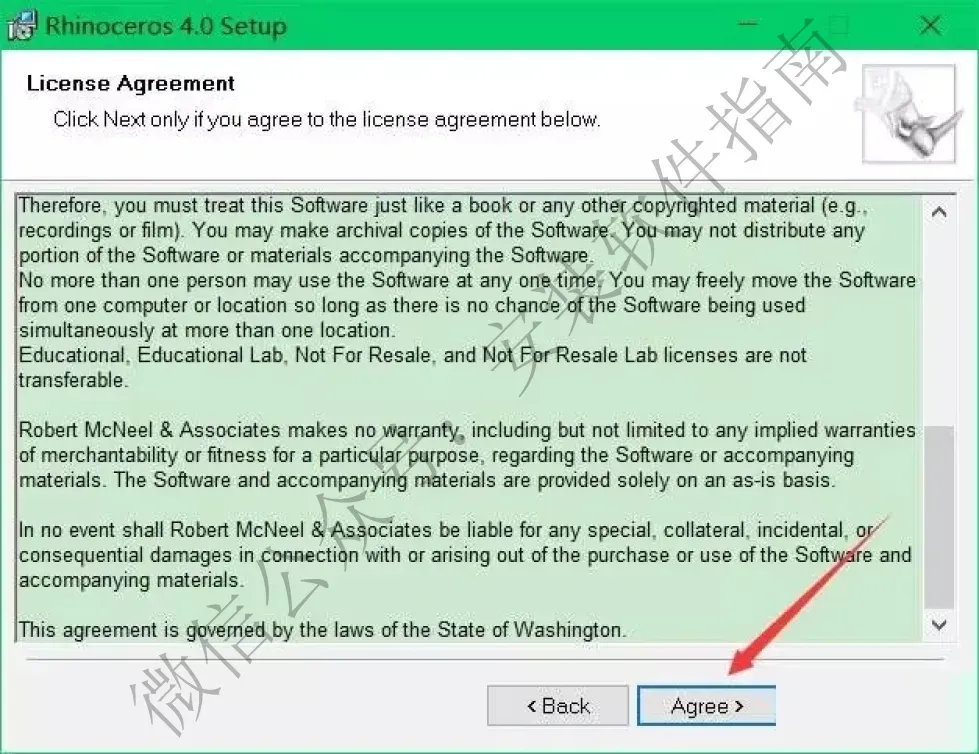Click the Rhino logo image
Image resolution: width=979 pixels, height=754 pixels.
tap(909, 114)
